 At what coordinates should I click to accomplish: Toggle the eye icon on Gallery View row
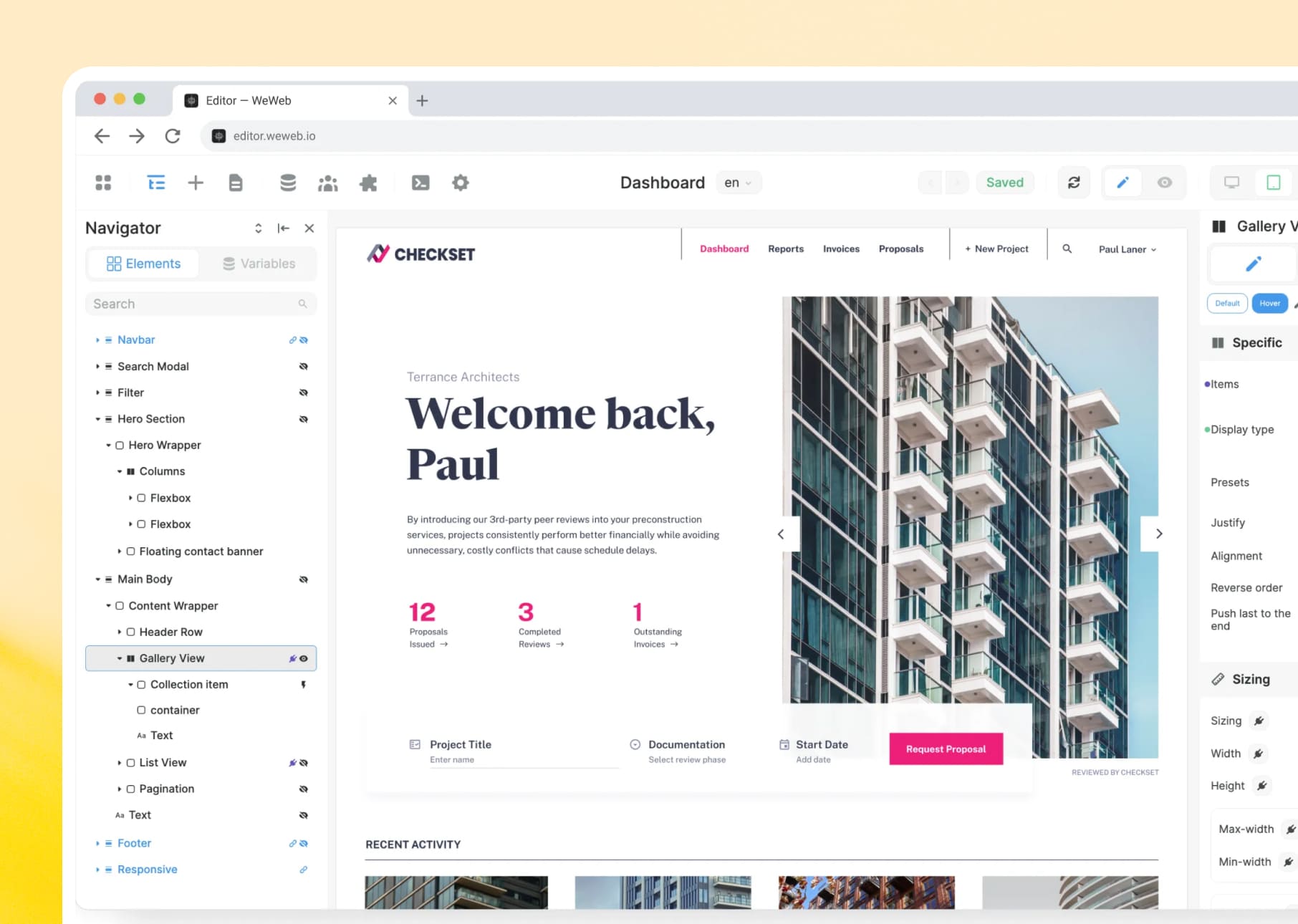(x=304, y=658)
